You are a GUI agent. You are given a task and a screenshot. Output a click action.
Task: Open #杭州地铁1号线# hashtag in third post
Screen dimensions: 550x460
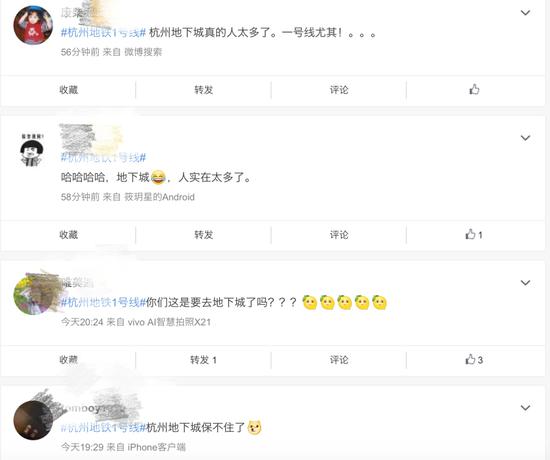pos(103,302)
